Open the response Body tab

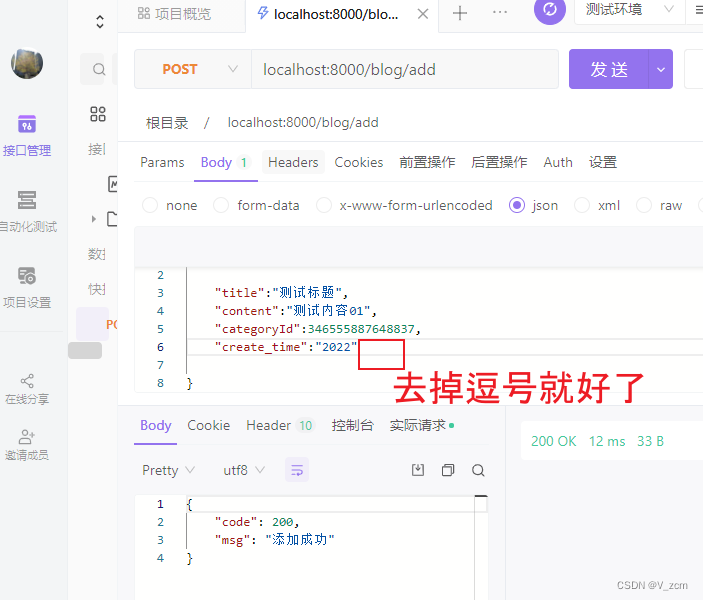[156, 425]
